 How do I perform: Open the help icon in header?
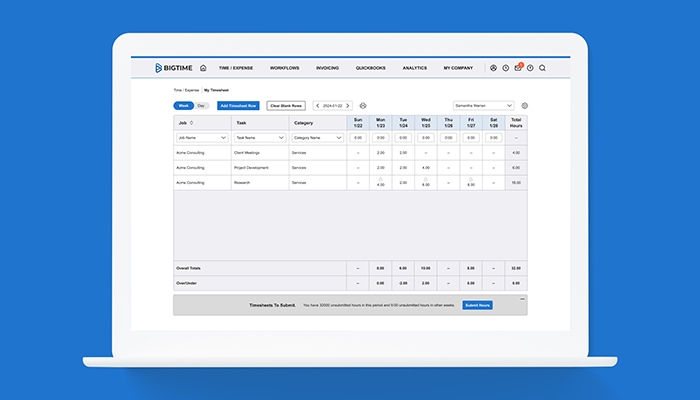[530, 68]
